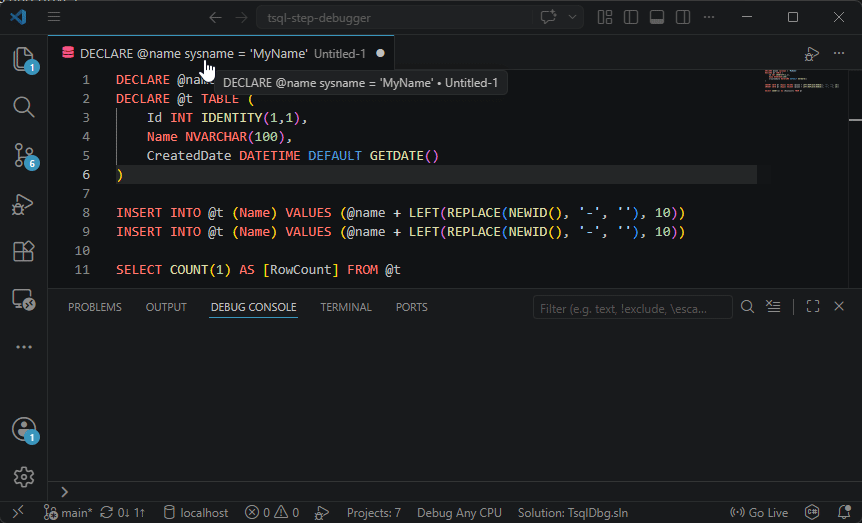This screenshot has height=523, width=862.
Task: Open the chat icon in the title bar
Action: [x=548, y=17]
